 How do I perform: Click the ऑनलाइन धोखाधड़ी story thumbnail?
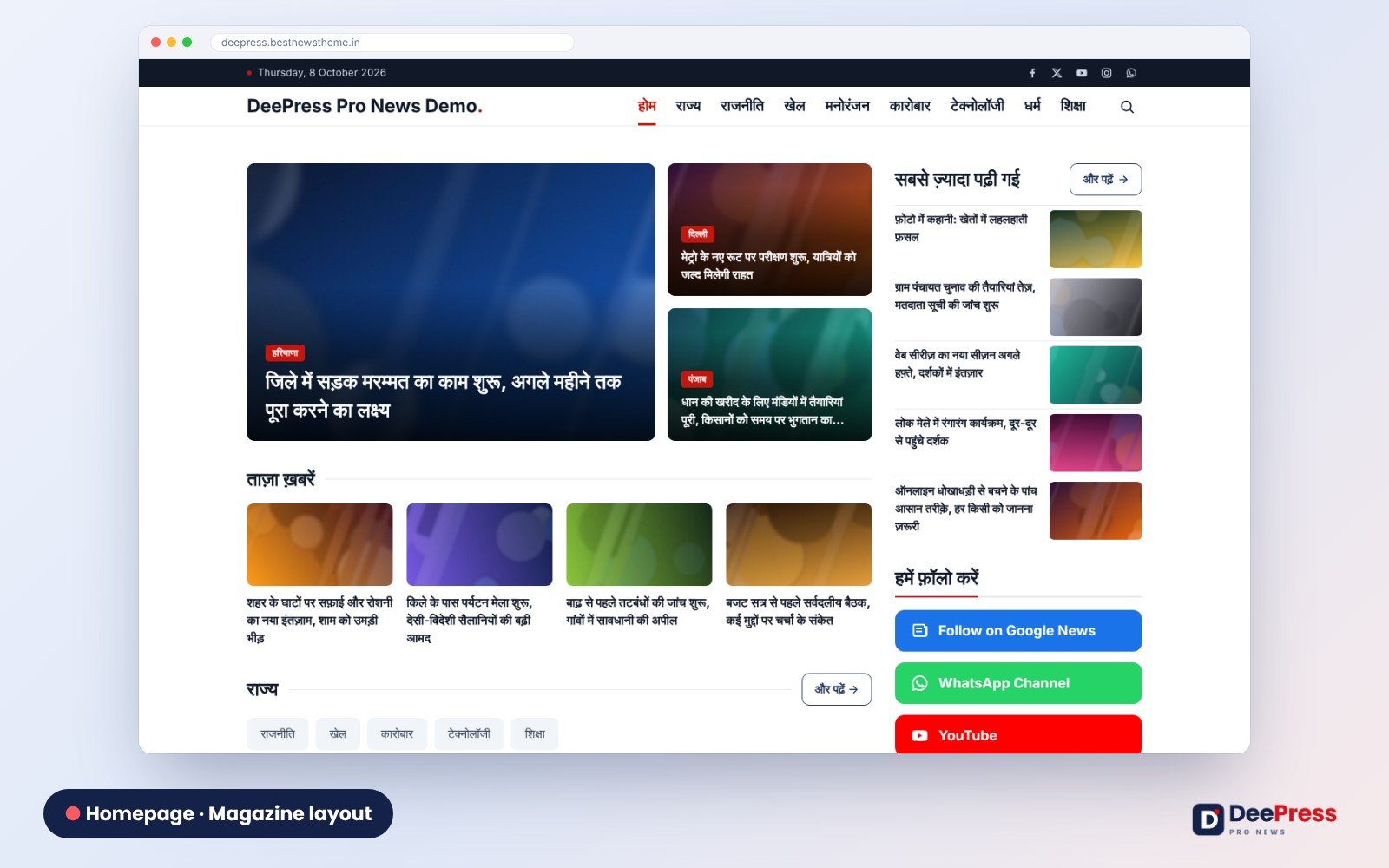(x=1096, y=511)
